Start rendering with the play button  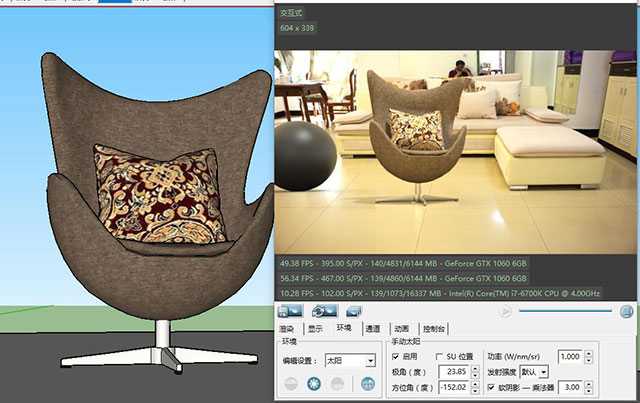(505, 312)
